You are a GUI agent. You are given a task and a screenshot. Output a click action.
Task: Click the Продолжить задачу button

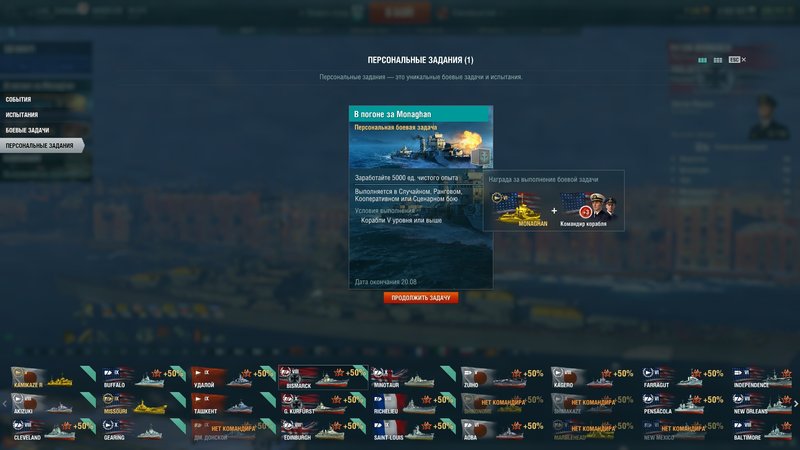pyautogui.click(x=421, y=297)
